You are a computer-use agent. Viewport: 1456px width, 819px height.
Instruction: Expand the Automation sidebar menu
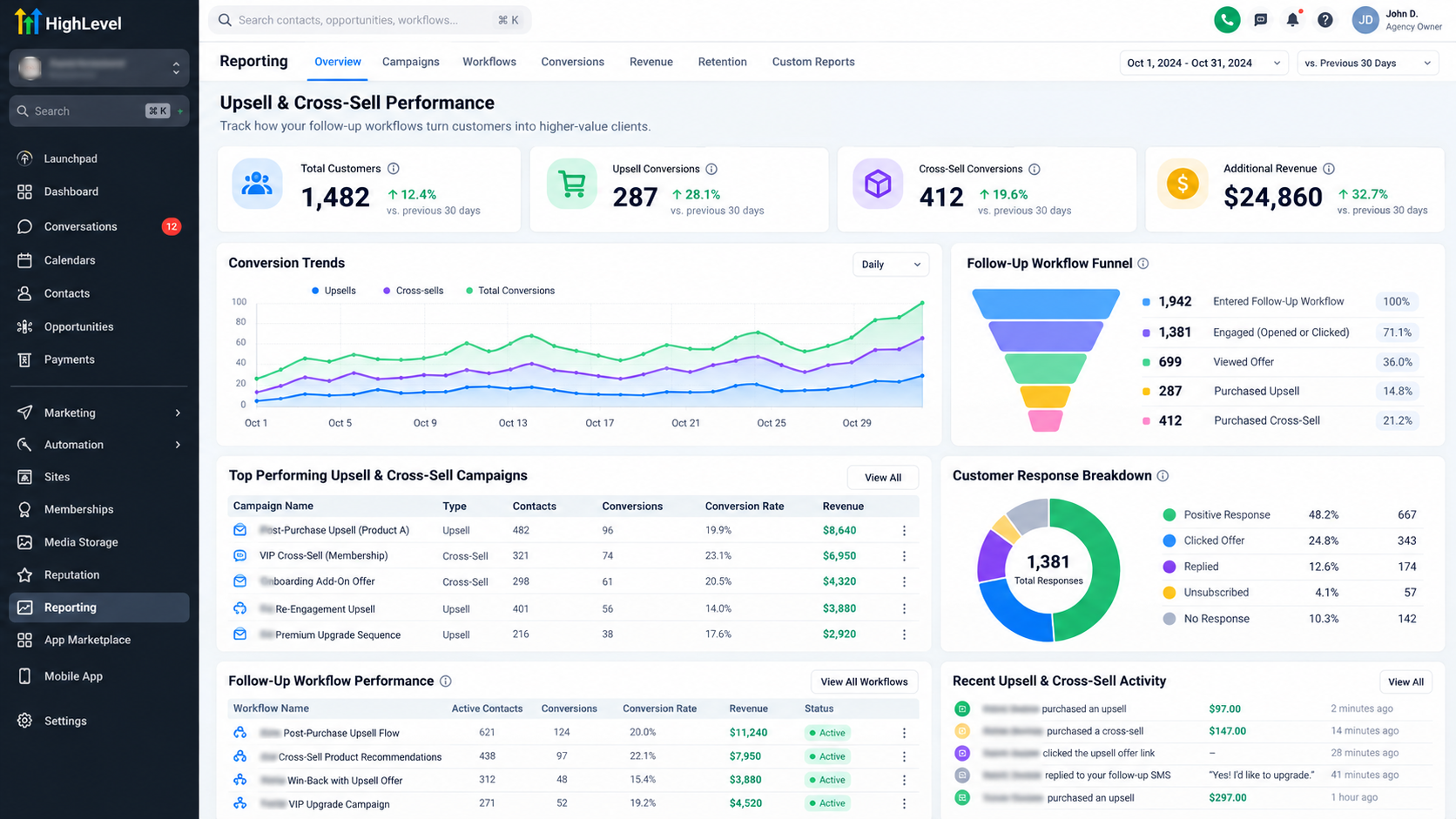click(99, 445)
